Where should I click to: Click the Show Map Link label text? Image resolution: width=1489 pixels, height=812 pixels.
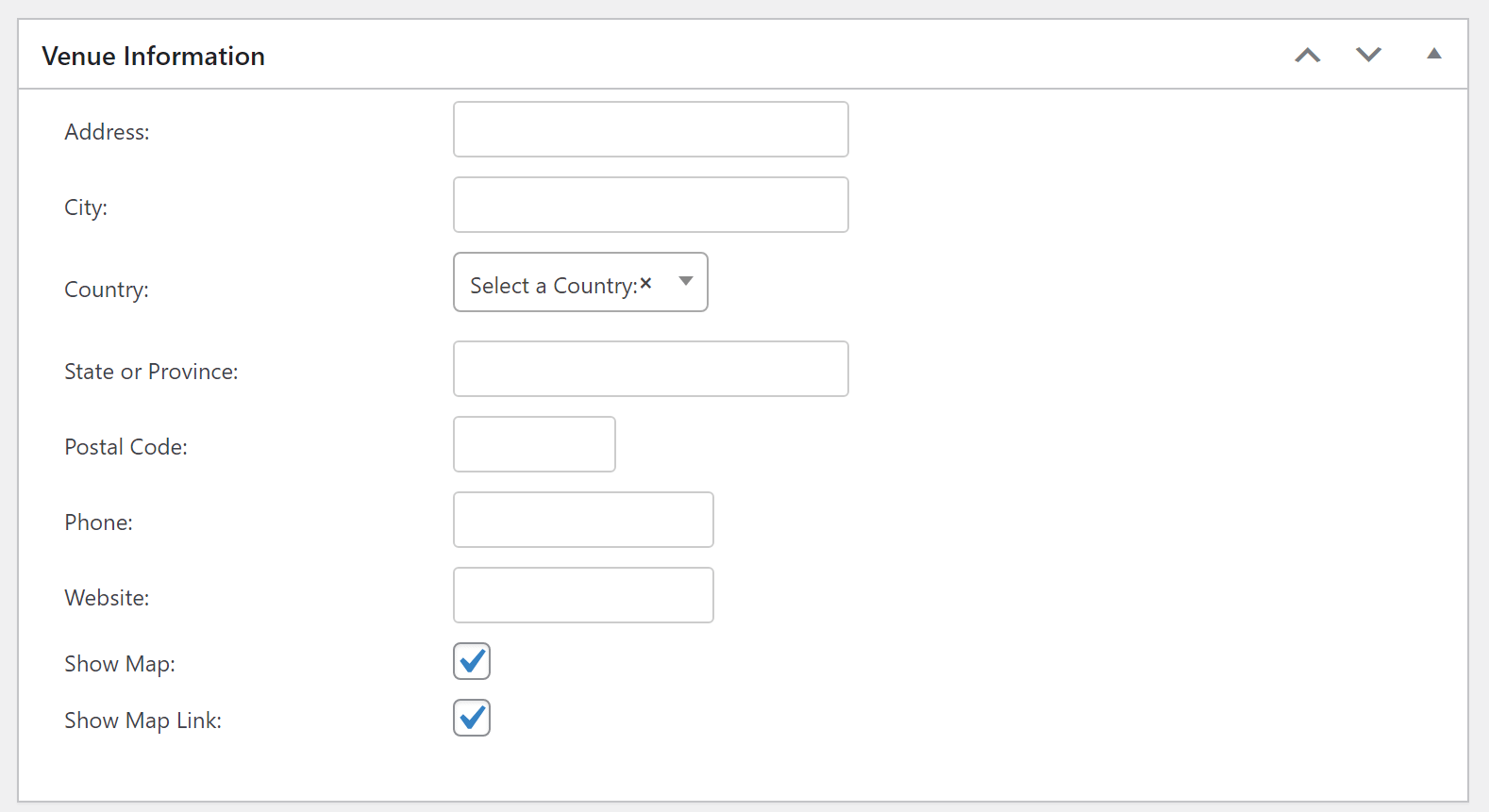142,720
